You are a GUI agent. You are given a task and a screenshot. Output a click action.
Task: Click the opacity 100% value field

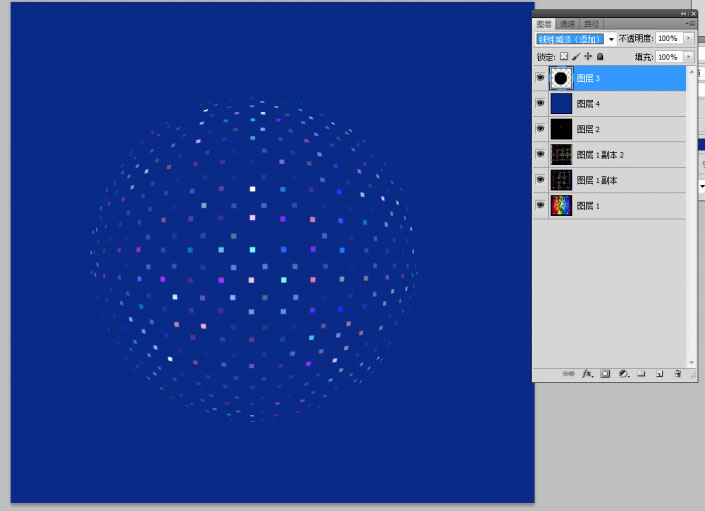(x=669, y=39)
